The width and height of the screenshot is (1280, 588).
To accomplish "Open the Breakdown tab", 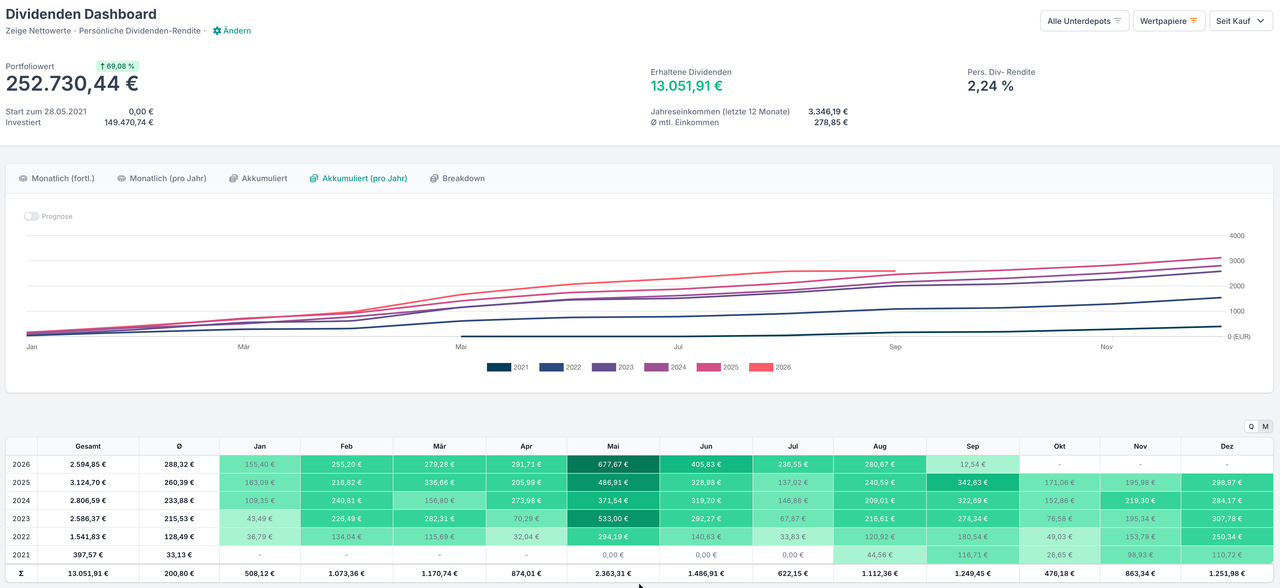I will point(457,179).
